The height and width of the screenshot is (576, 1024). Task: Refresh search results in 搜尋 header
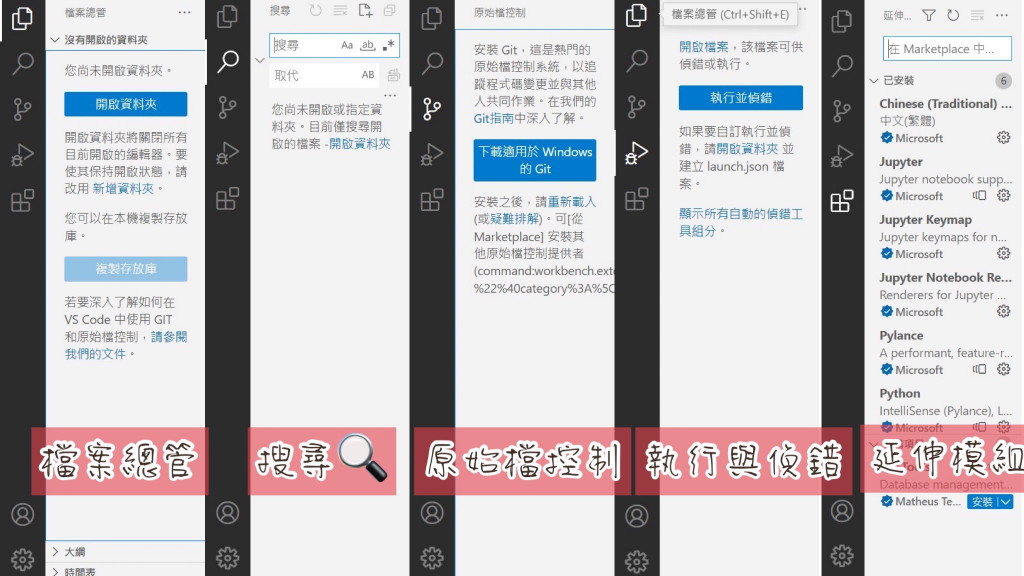coord(315,10)
